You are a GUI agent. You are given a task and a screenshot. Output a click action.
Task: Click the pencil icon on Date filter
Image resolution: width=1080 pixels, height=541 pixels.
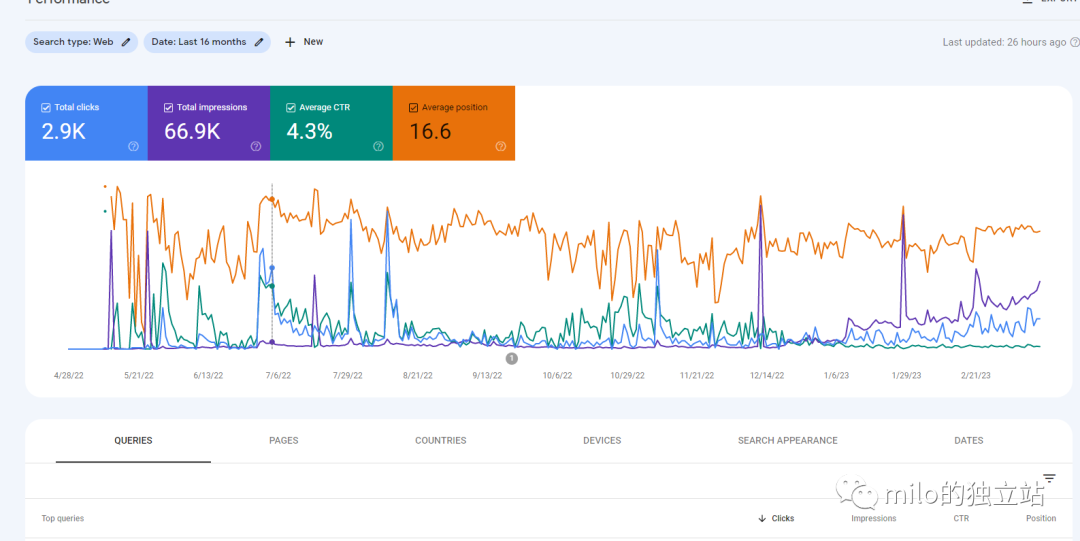[259, 42]
